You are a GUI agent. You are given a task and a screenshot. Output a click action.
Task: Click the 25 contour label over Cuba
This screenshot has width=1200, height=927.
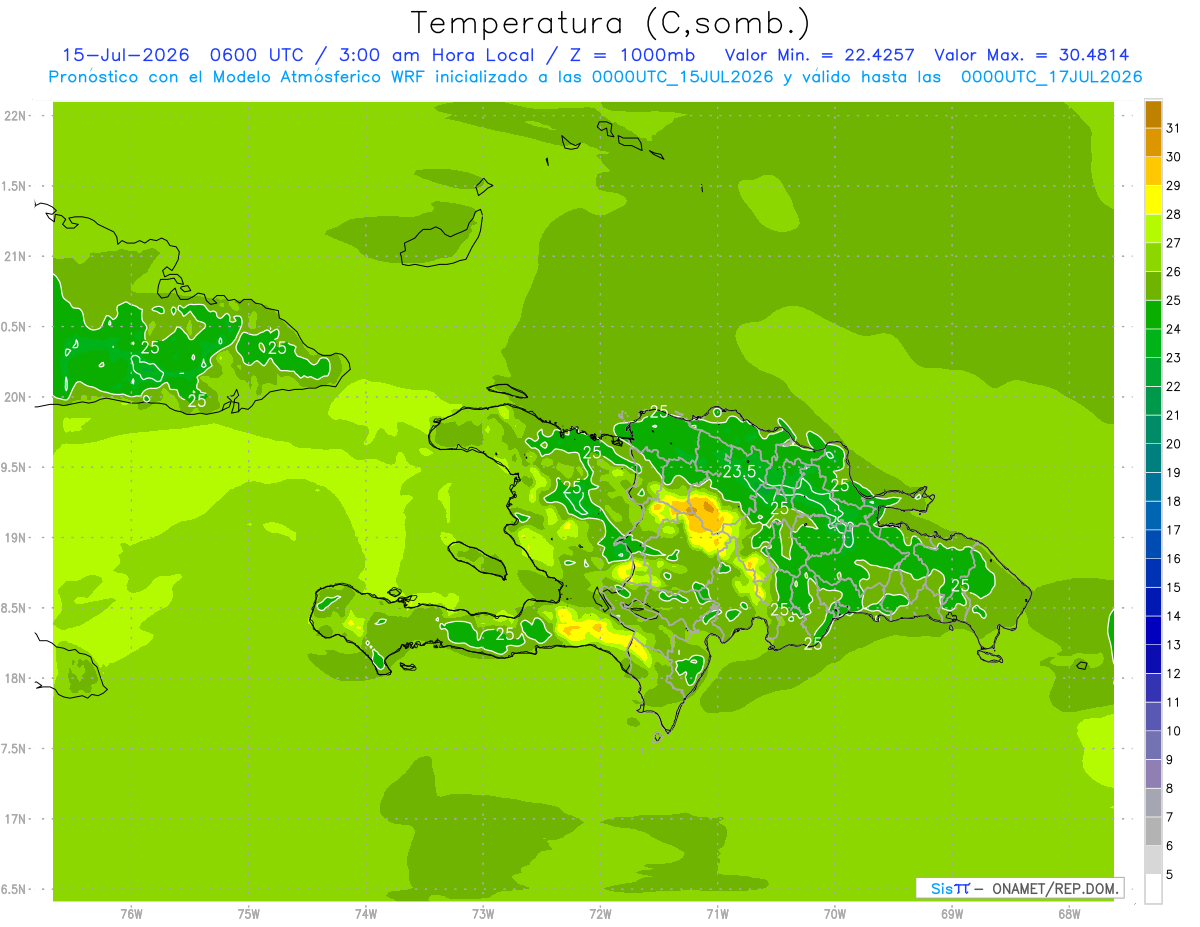click(x=150, y=347)
